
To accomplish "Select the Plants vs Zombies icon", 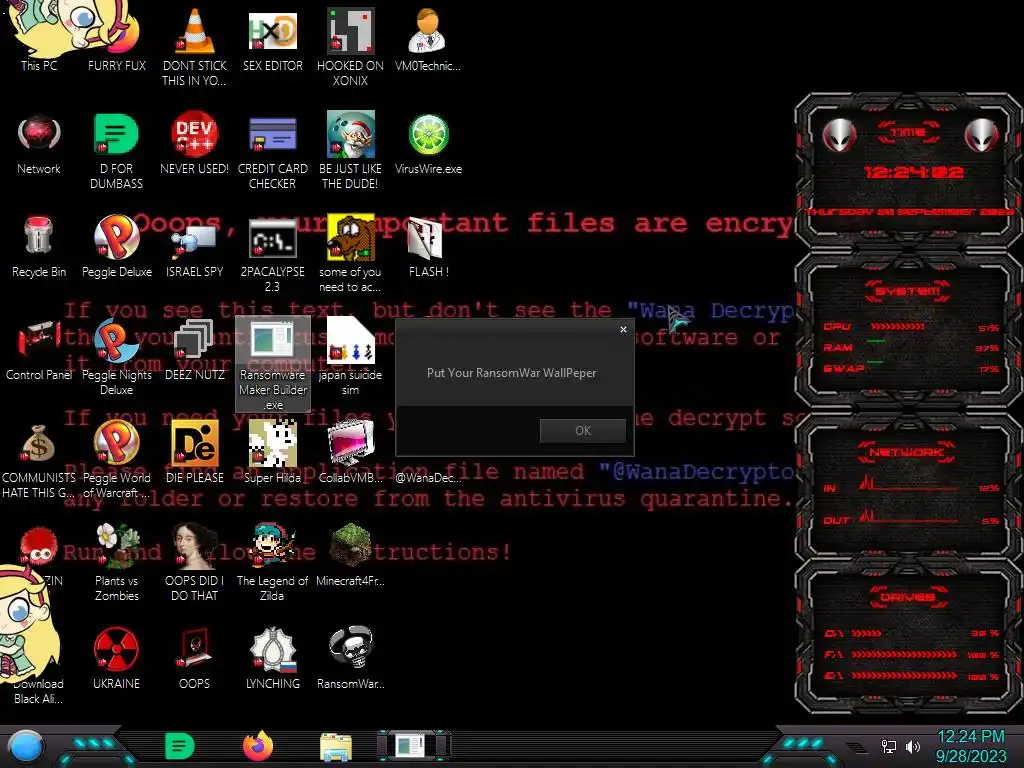I will click(x=116, y=562).
